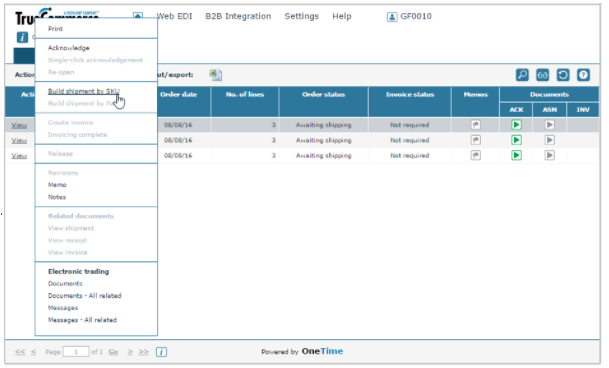Open the B2B Integration menu

coord(238,16)
